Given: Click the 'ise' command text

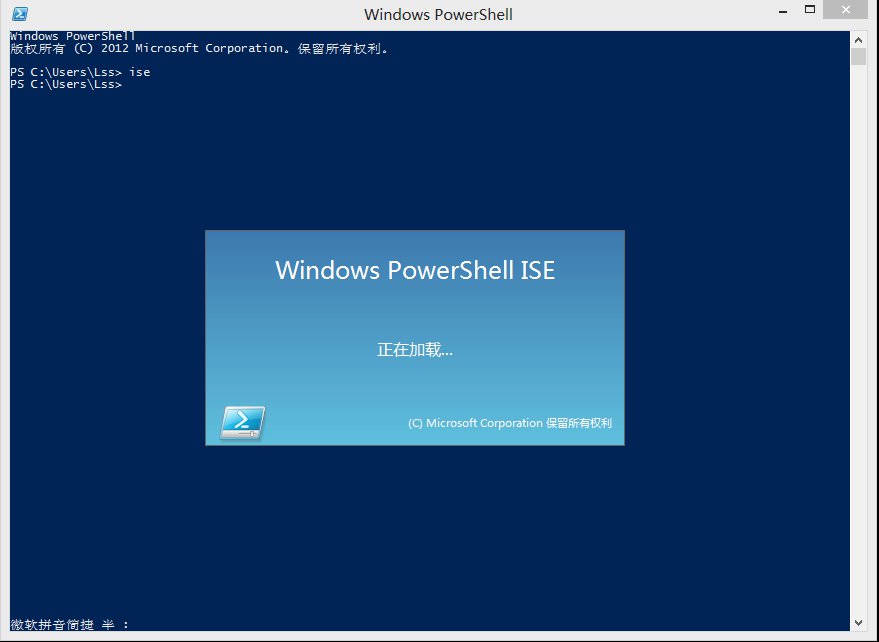Looking at the screenshot, I should pyautogui.click(x=140, y=72).
